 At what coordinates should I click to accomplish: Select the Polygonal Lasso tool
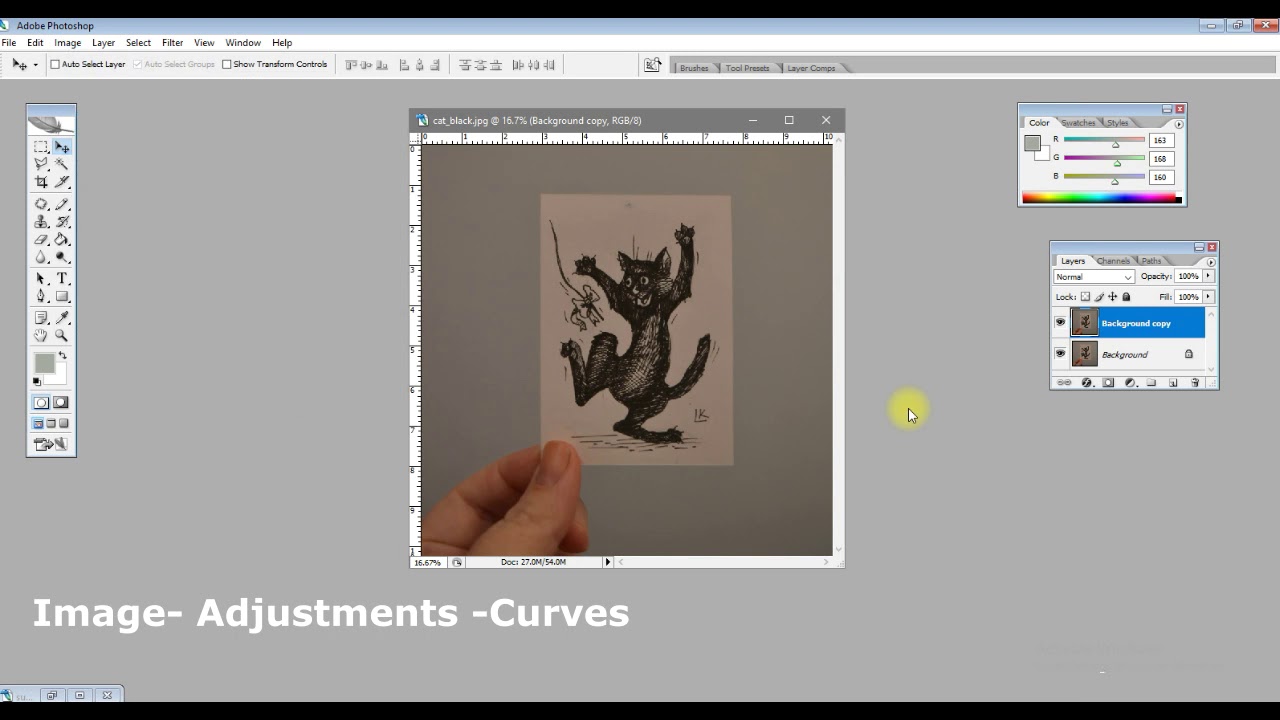pos(41,164)
